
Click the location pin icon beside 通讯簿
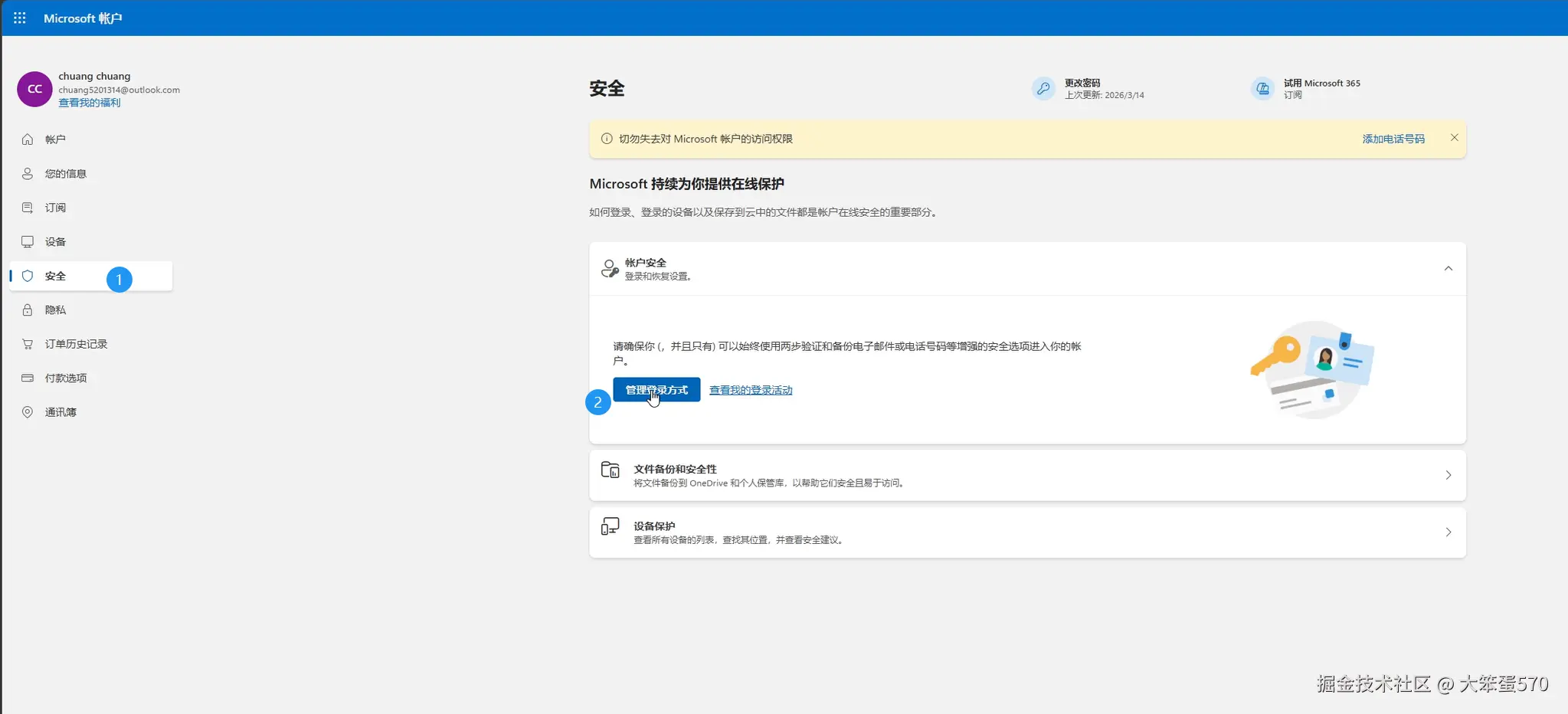(x=28, y=412)
